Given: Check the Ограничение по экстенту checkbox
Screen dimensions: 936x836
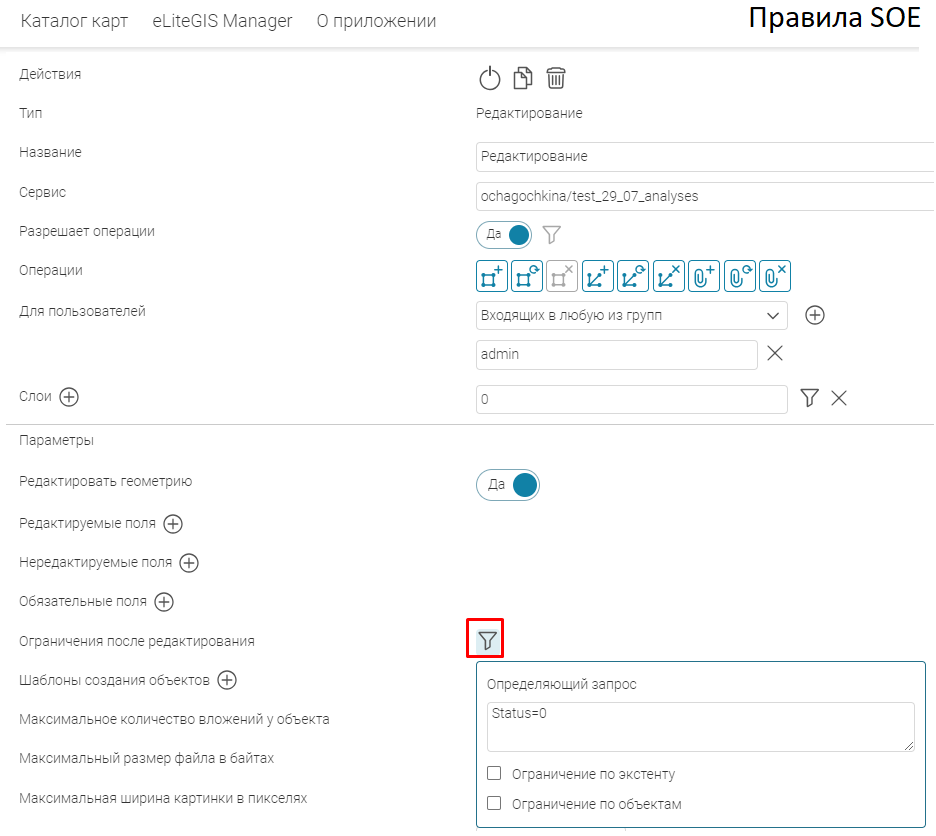Looking at the screenshot, I should click(x=494, y=773).
